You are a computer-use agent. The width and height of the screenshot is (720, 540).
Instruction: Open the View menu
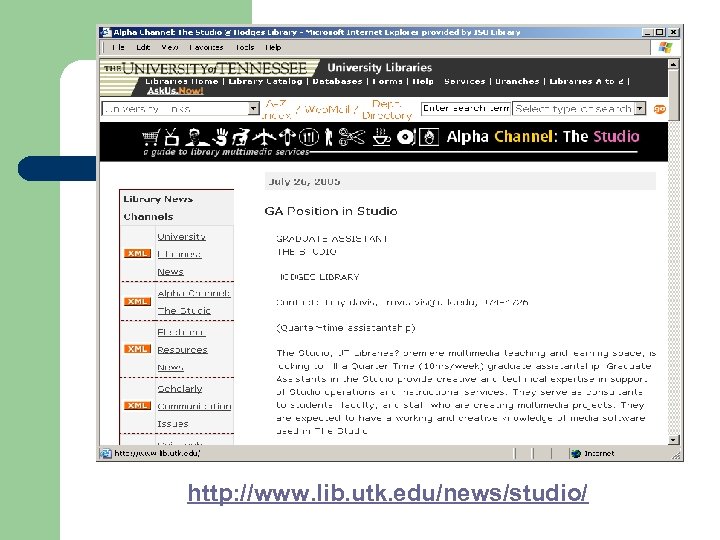169,47
